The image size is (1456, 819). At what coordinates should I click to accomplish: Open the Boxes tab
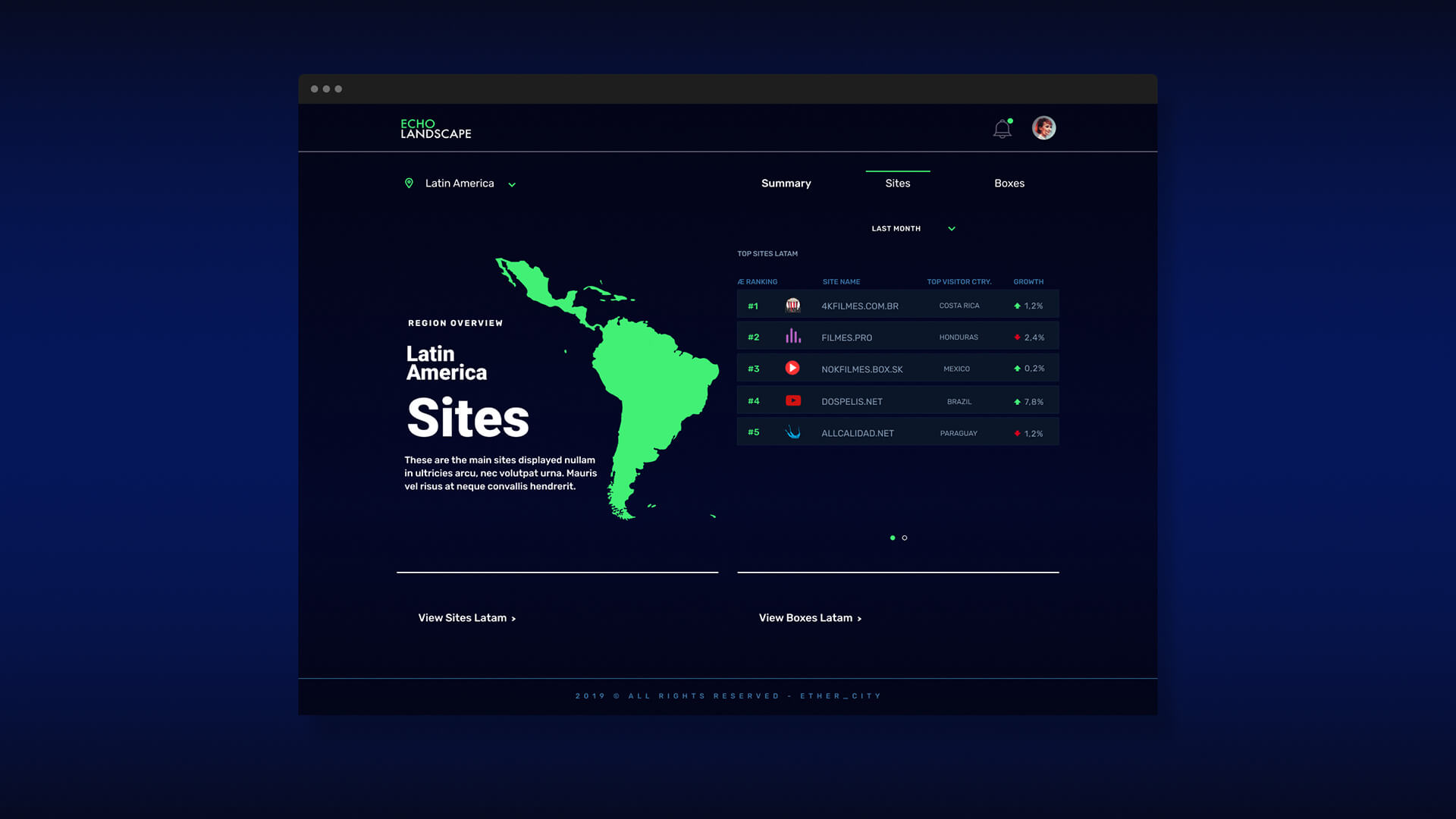1009,184
